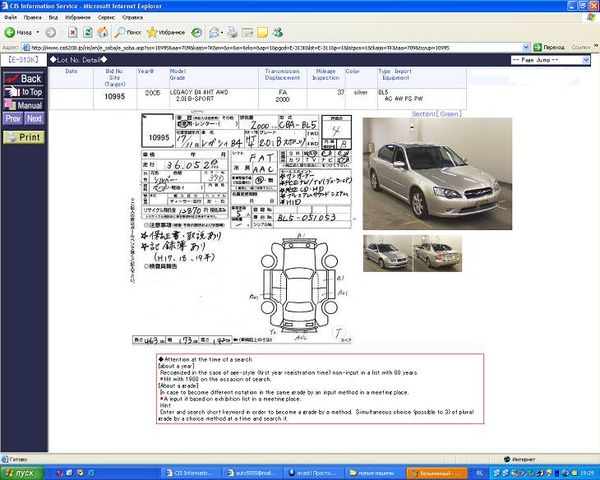
Task: Click the system tray clock
Action: (x=589, y=473)
